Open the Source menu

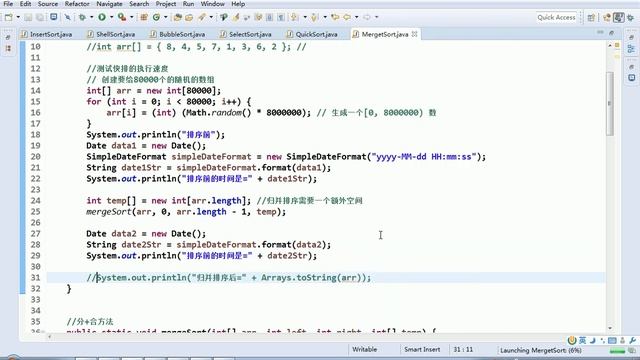tap(48, 4)
